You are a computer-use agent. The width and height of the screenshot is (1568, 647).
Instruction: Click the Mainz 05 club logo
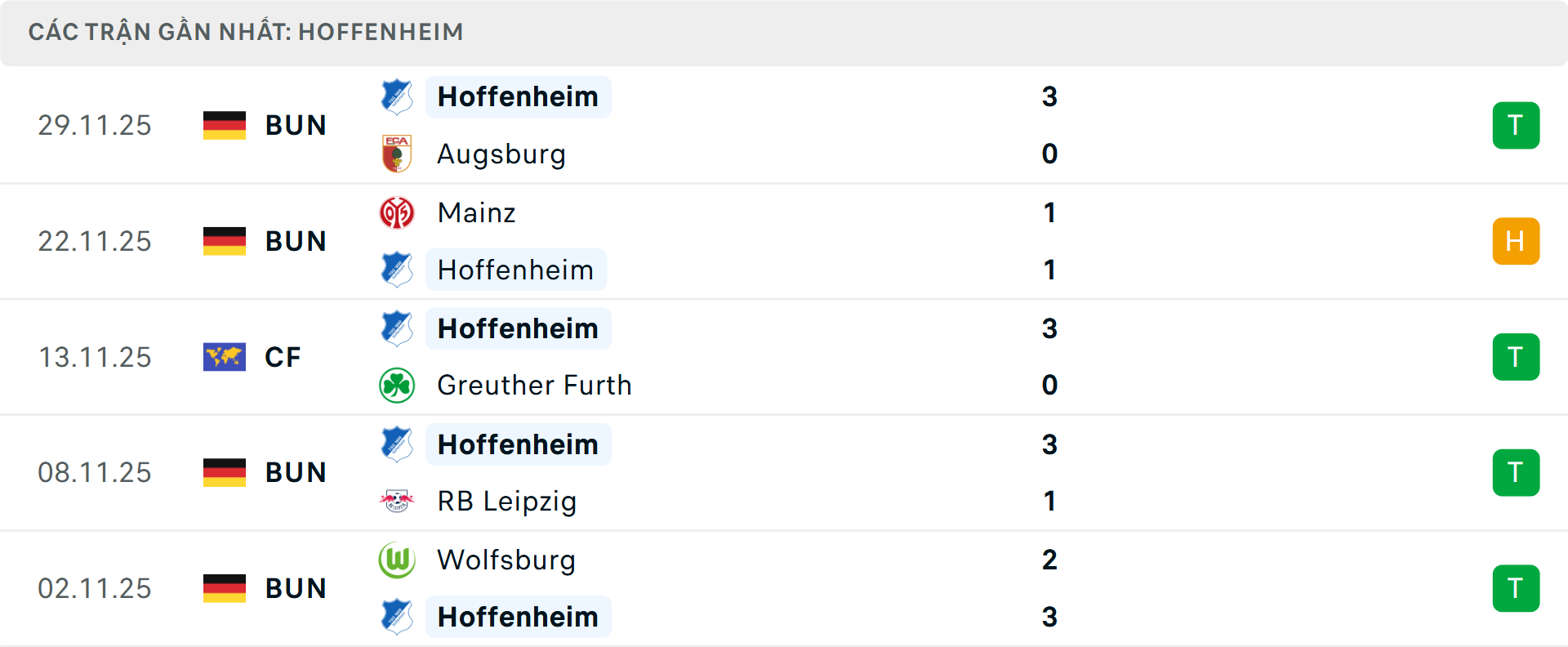[x=398, y=212]
